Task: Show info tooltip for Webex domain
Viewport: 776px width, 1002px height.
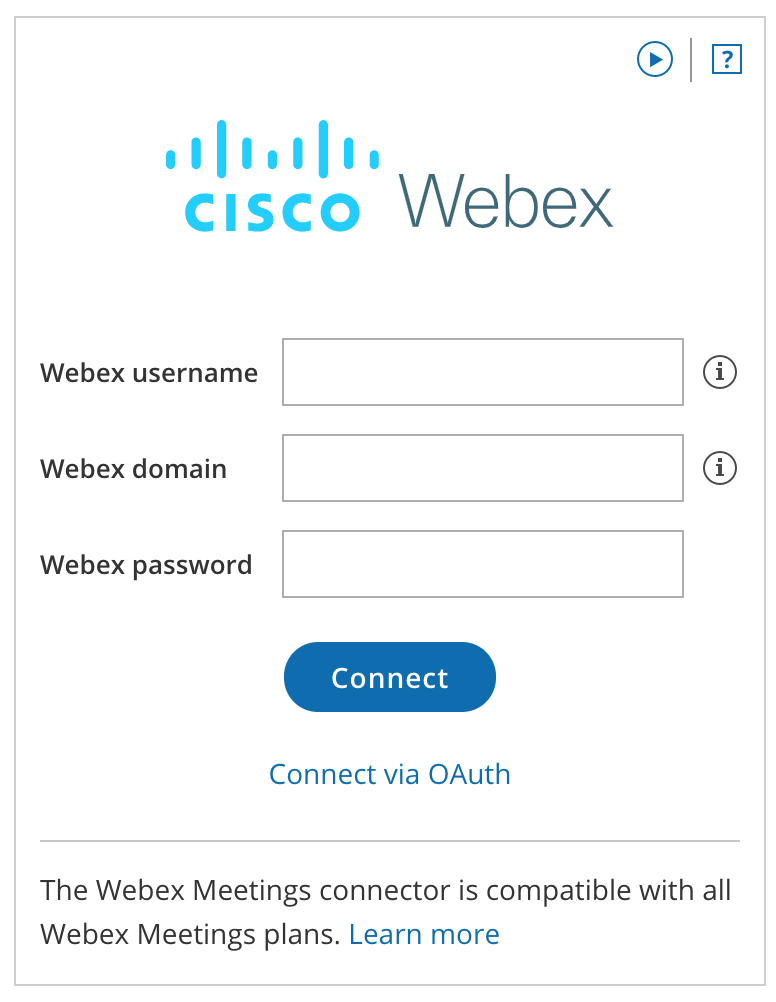Action: coord(720,468)
